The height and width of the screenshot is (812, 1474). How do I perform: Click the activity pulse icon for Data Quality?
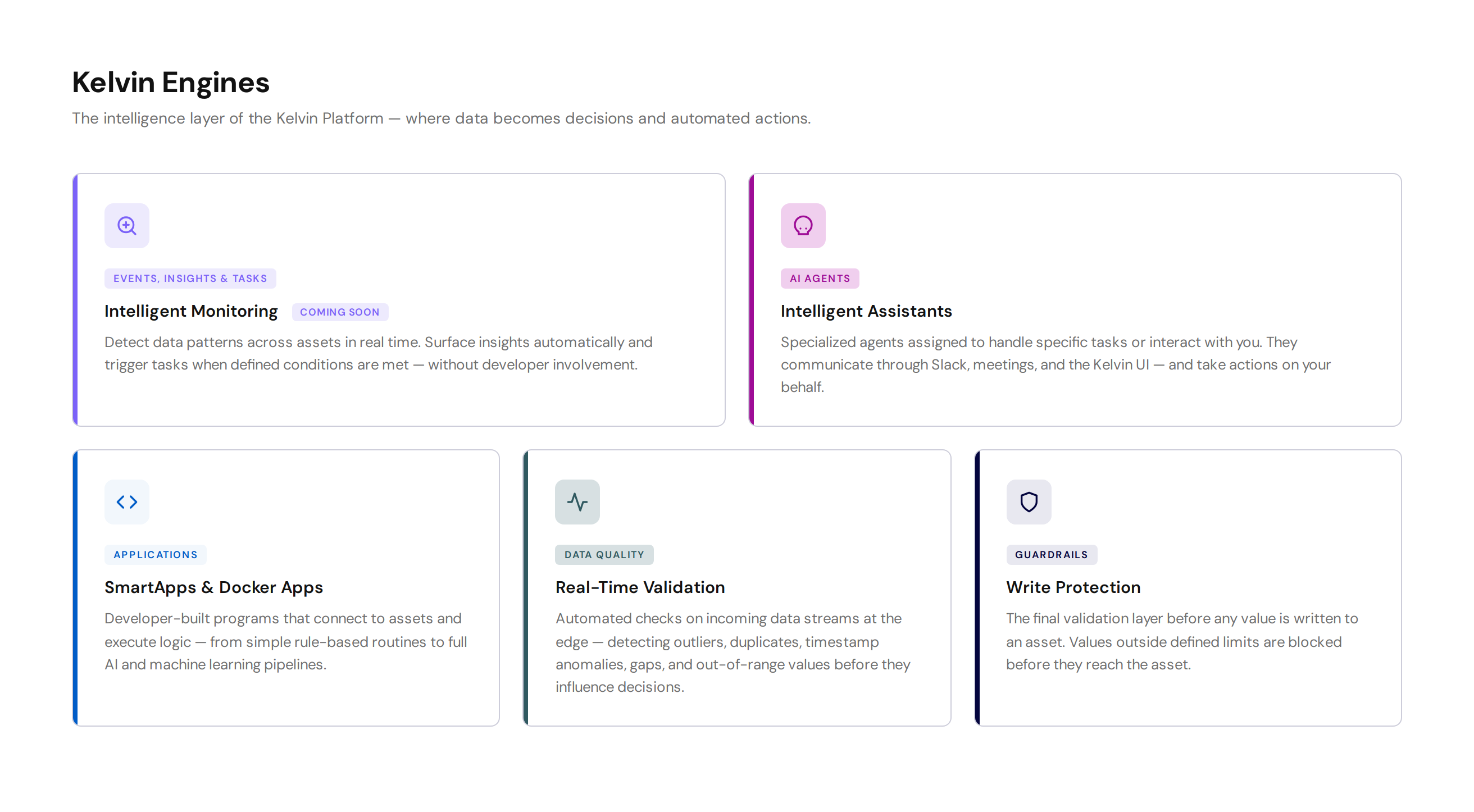[577, 501]
